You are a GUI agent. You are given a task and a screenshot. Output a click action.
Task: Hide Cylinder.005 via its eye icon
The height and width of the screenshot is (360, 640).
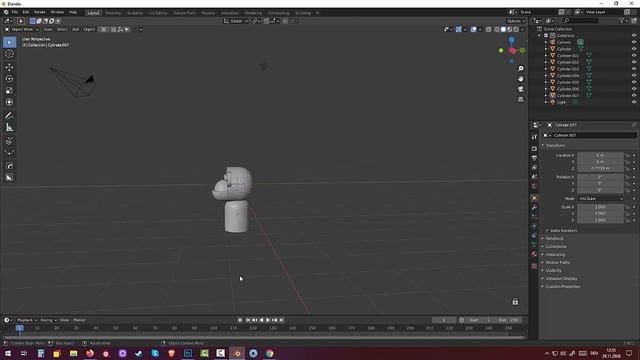[x=634, y=82]
